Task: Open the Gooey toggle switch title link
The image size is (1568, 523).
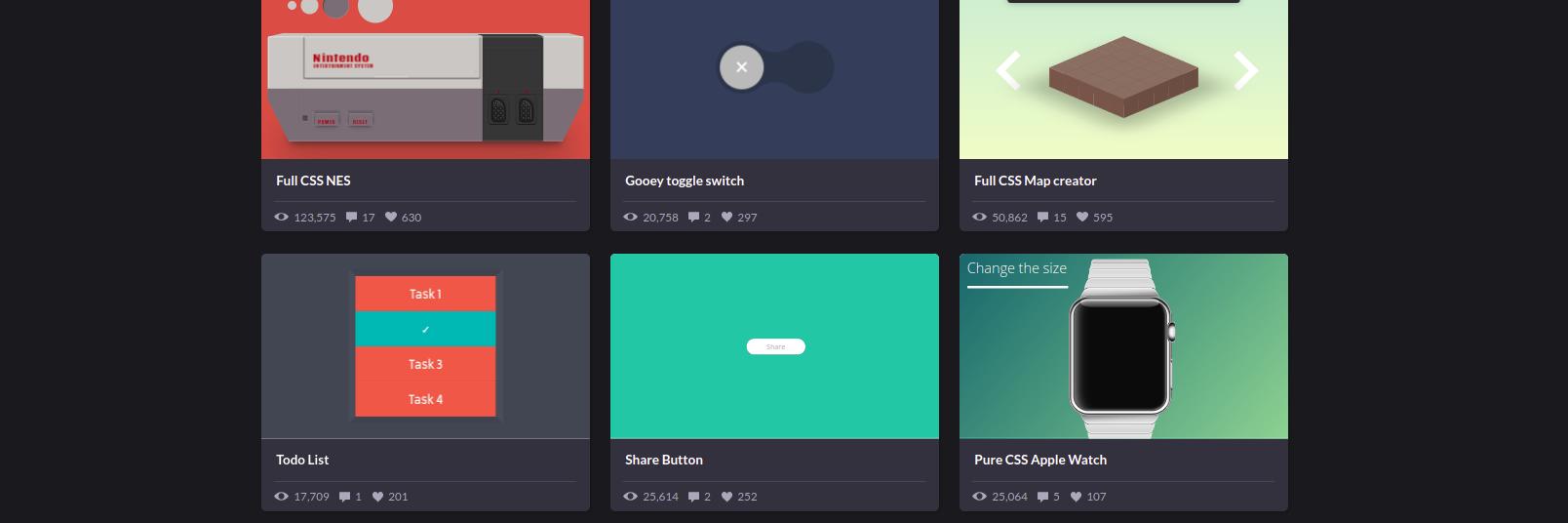Action: (x=685, y=181)
